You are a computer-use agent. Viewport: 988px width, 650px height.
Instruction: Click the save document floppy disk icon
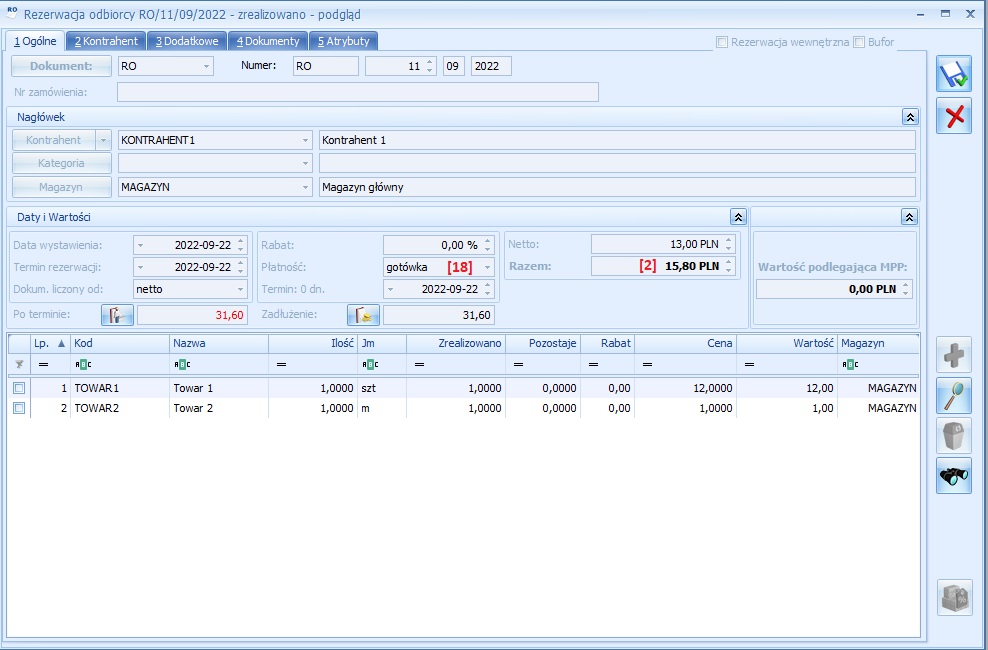pos(953,74)
